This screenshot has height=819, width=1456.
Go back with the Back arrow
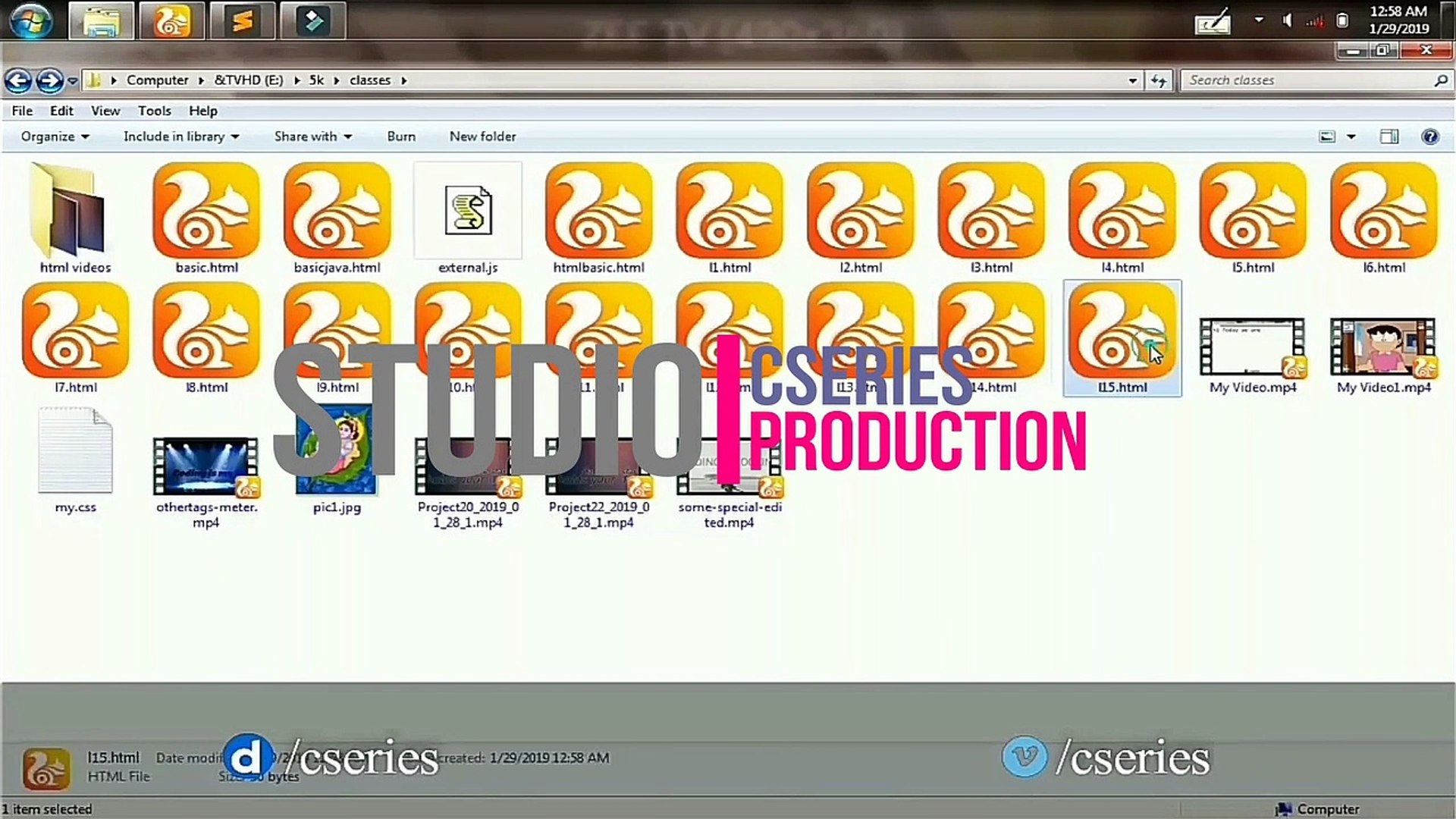coord(18,80)
